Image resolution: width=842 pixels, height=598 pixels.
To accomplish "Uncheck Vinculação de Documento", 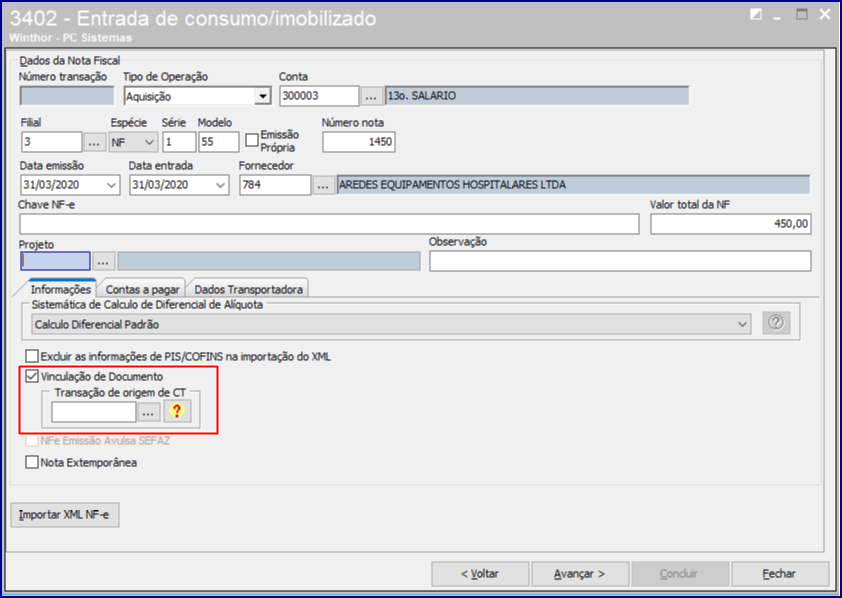I will click(x=32, y=376).
